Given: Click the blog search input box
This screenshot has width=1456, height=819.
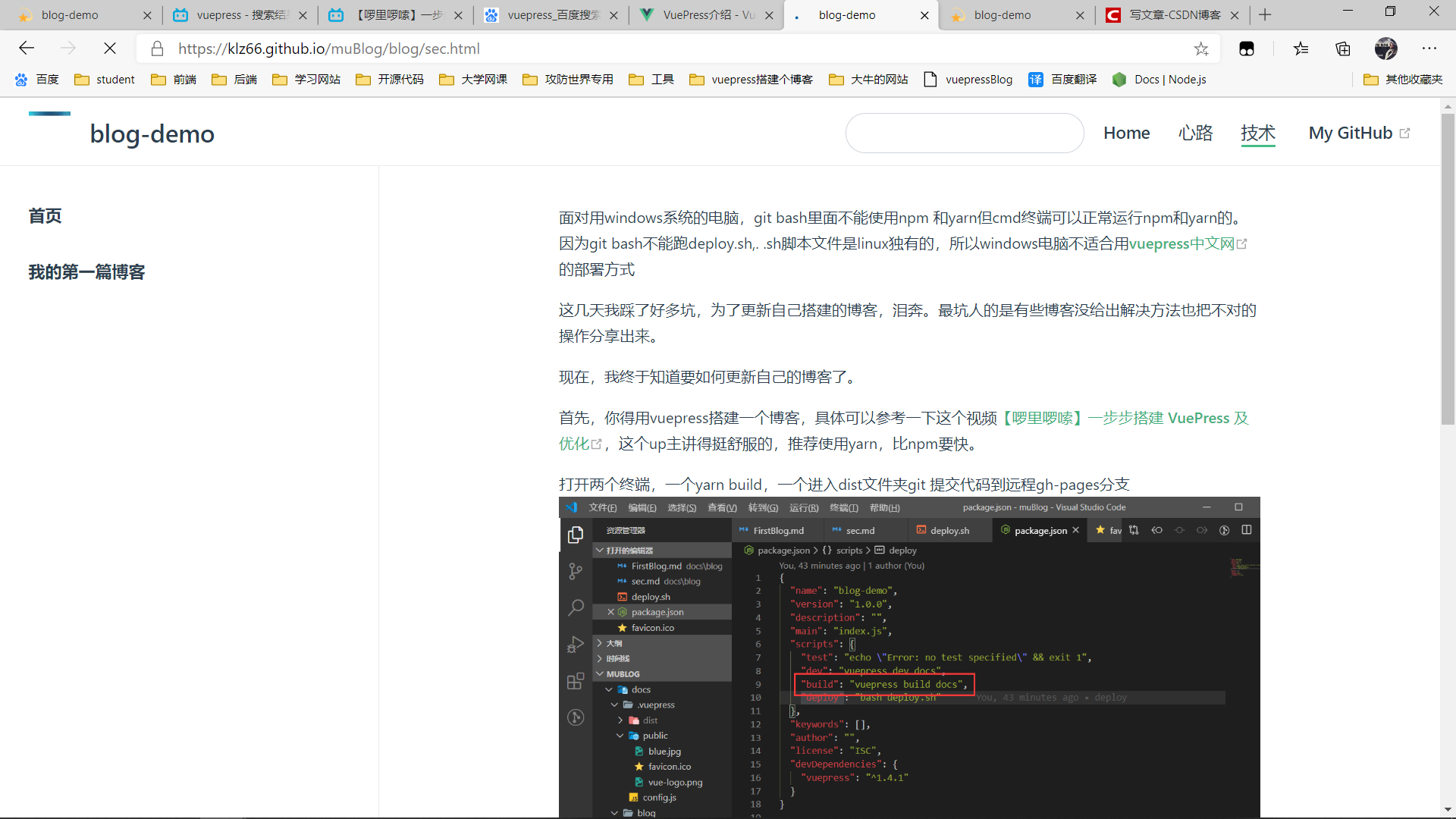Looking at the screenshot, I should (964, 133).
